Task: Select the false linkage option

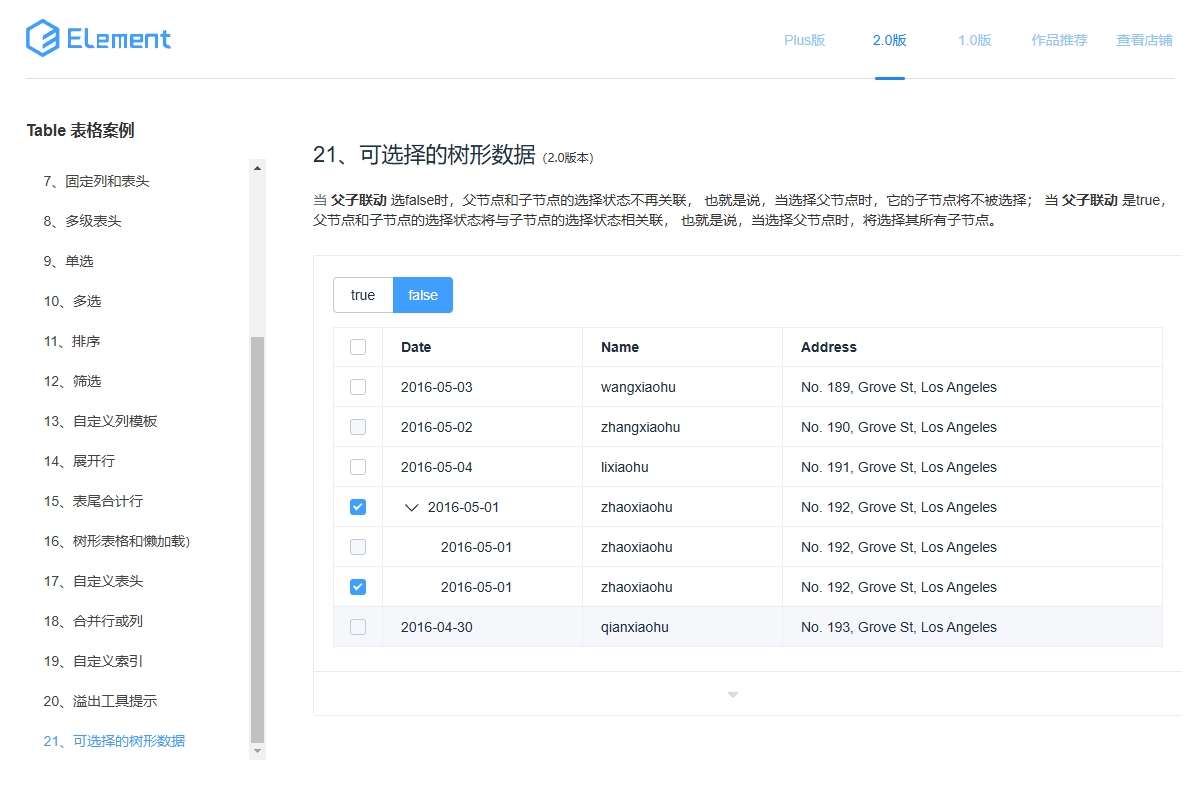Action: tap(423, 295)
